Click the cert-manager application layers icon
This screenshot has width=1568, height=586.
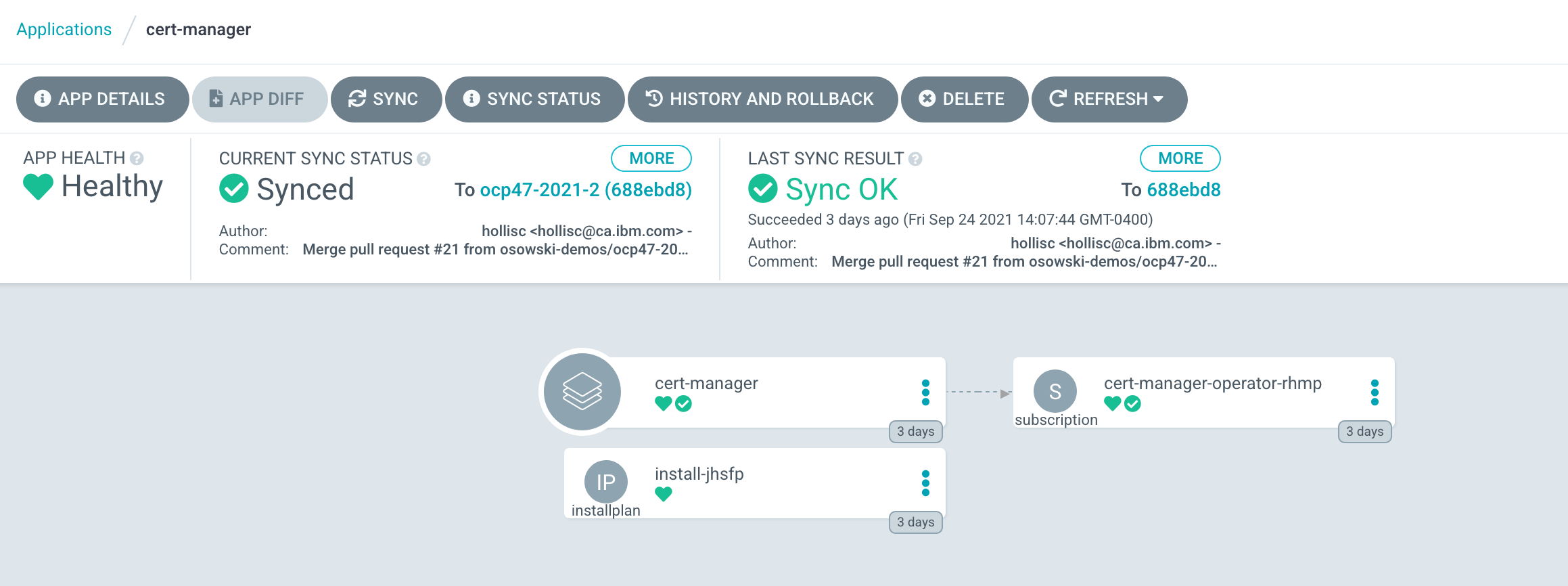coord(582,392)
